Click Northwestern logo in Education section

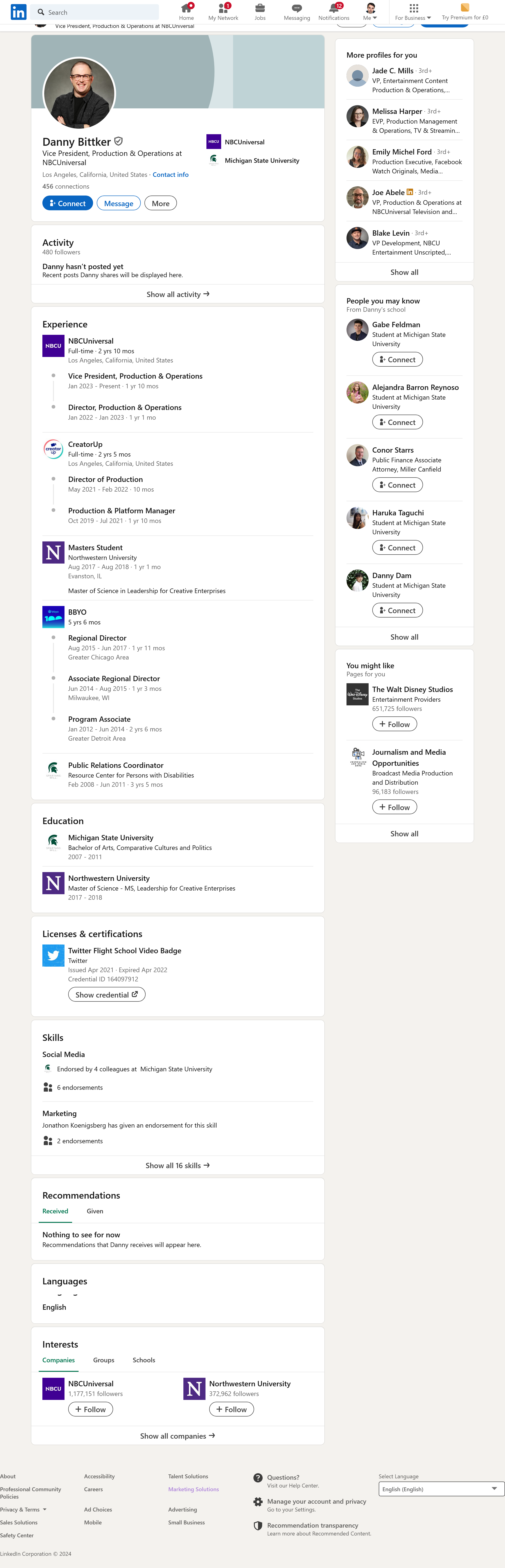click(53, 883)
